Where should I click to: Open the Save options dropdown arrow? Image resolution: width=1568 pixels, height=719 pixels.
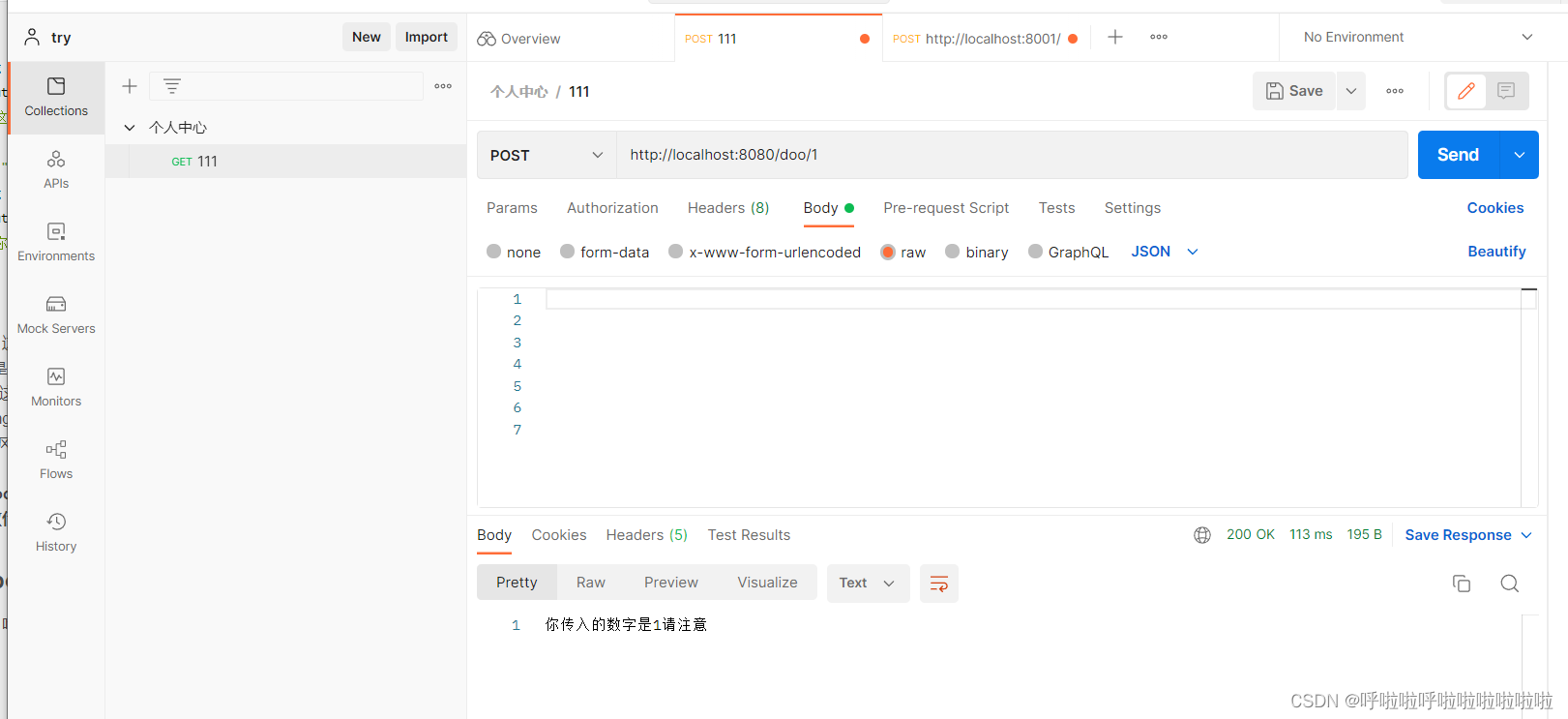click(x=1351, y=91)
